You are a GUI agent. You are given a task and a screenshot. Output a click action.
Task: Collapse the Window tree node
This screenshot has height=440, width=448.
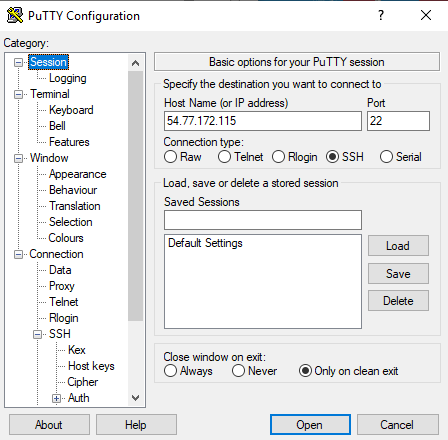pyautogui.click(x=19, y=158)
